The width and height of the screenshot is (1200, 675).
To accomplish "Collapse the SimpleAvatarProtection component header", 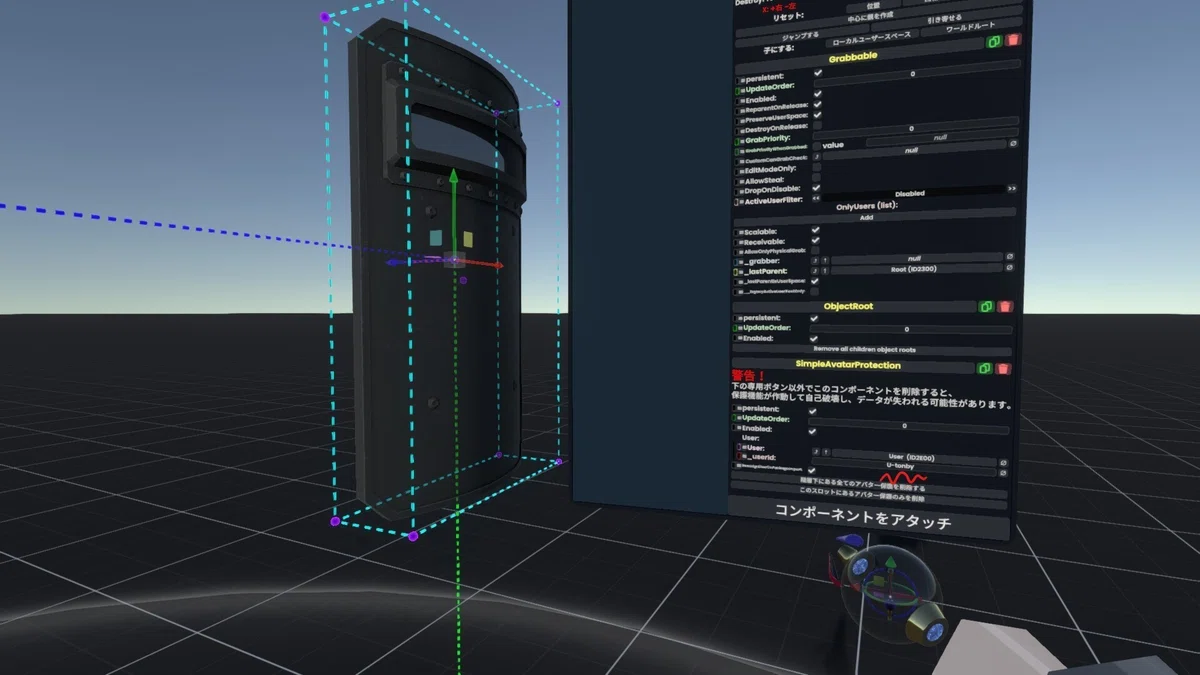I will tap(854, 367).
